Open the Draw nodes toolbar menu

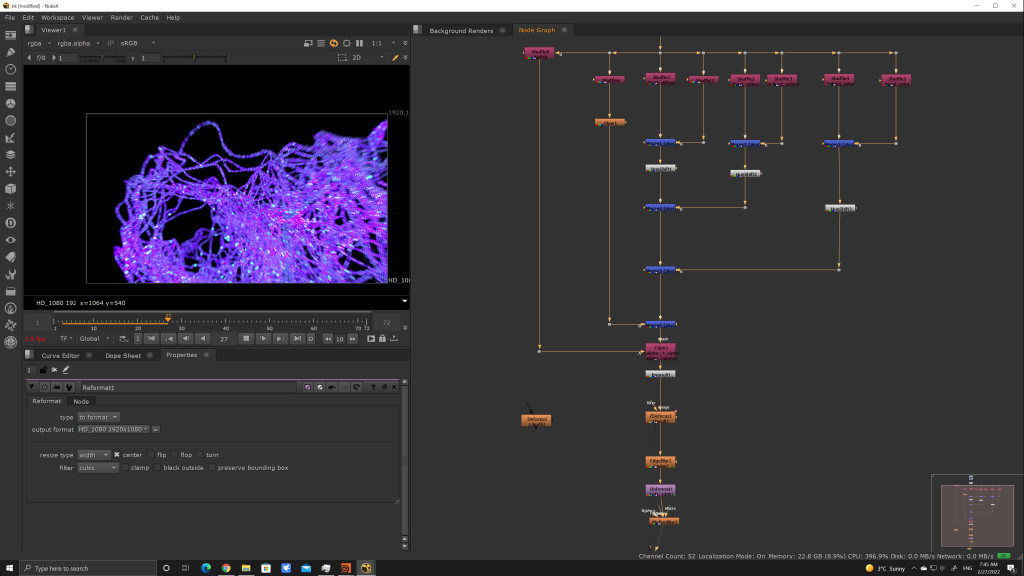10,52
